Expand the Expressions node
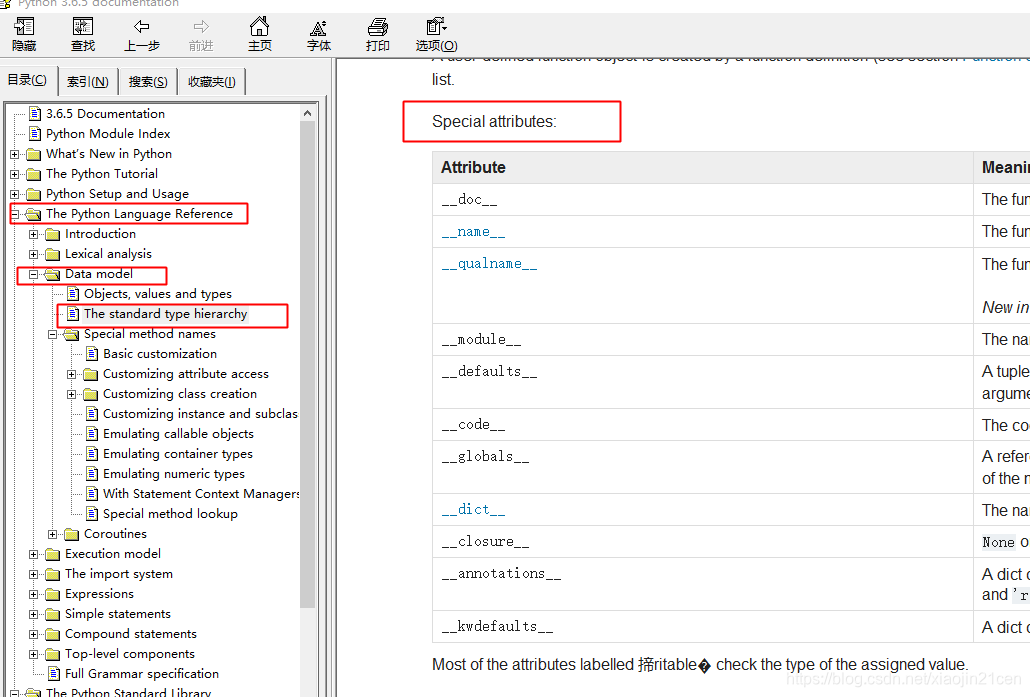Viewport: 1030px width, 697px height. (34, 595)
